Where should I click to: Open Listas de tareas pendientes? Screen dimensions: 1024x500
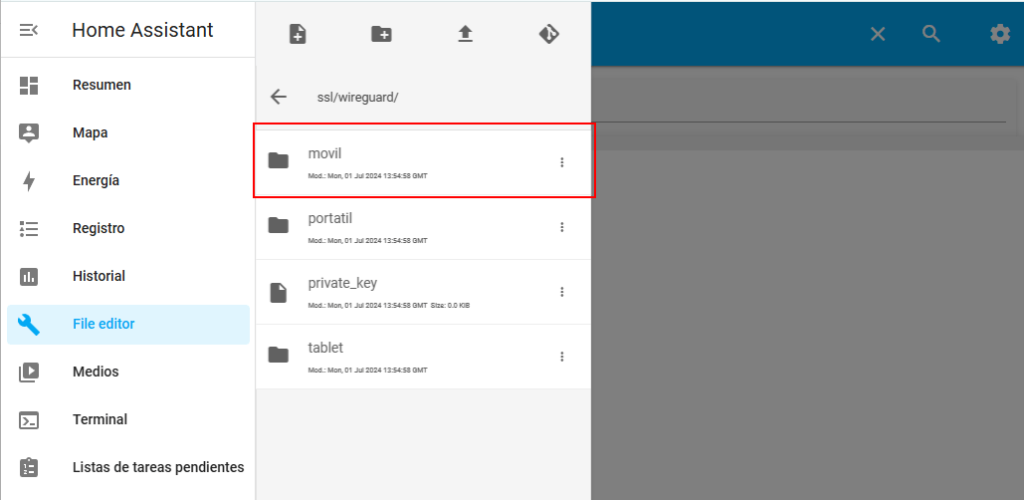(x=158, y=467)
